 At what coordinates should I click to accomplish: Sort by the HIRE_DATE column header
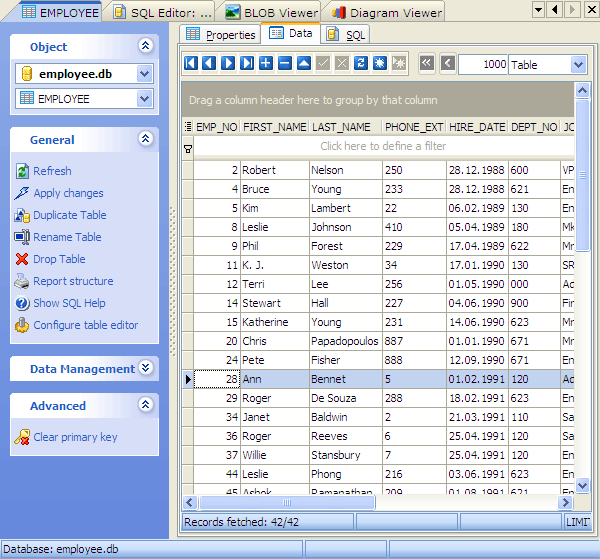pos(477,127)
